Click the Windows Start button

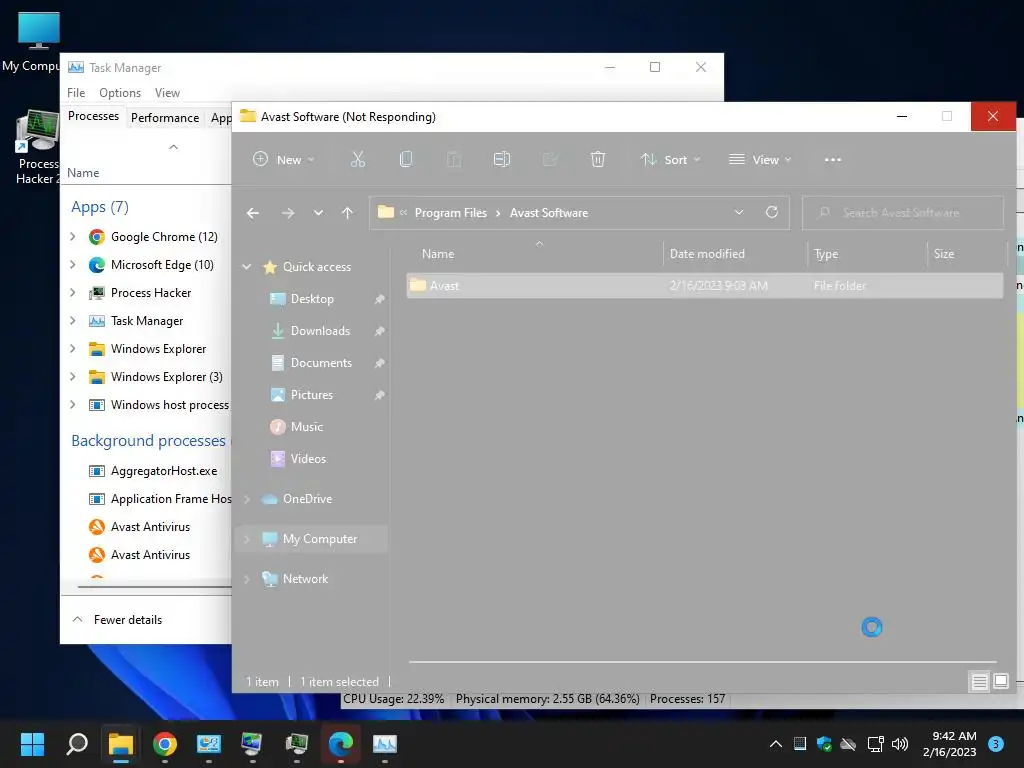32,744
